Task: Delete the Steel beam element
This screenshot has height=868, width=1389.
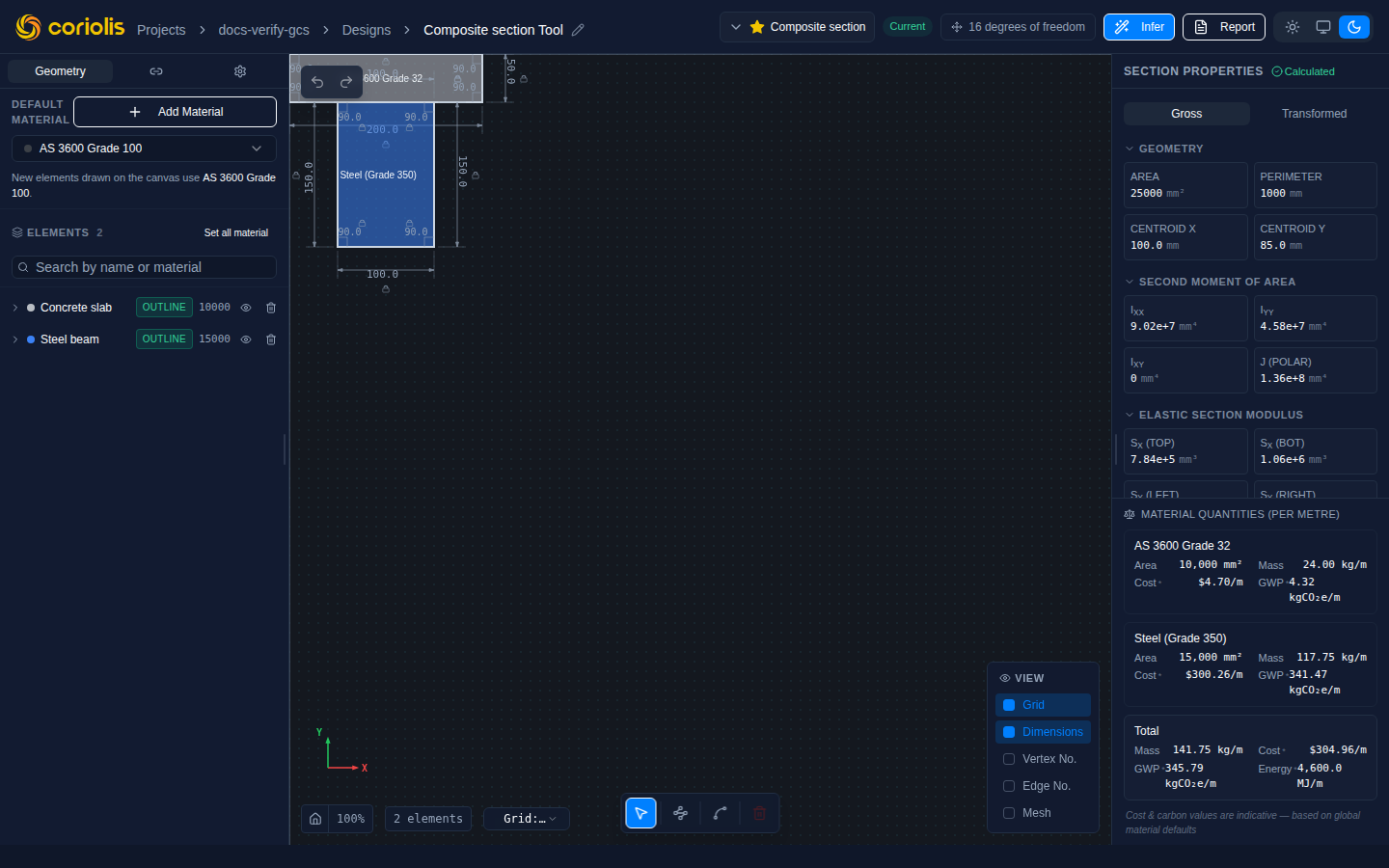Action: (x=271, y=339)
